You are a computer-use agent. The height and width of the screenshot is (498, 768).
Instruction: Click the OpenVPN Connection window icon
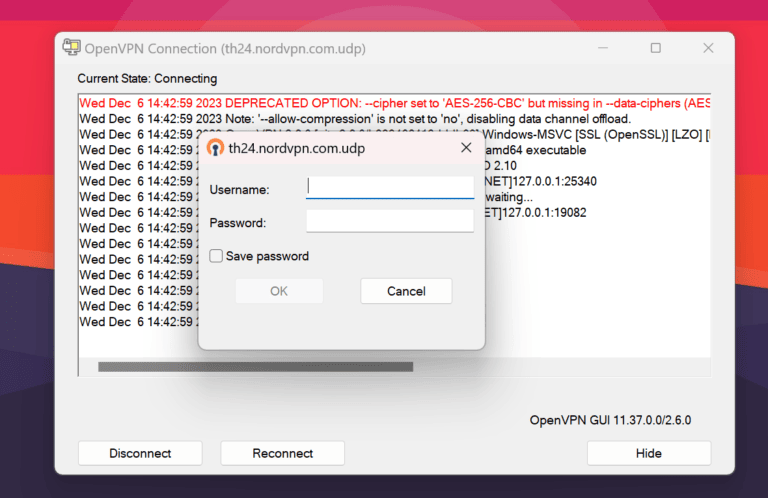coord(72,47)
